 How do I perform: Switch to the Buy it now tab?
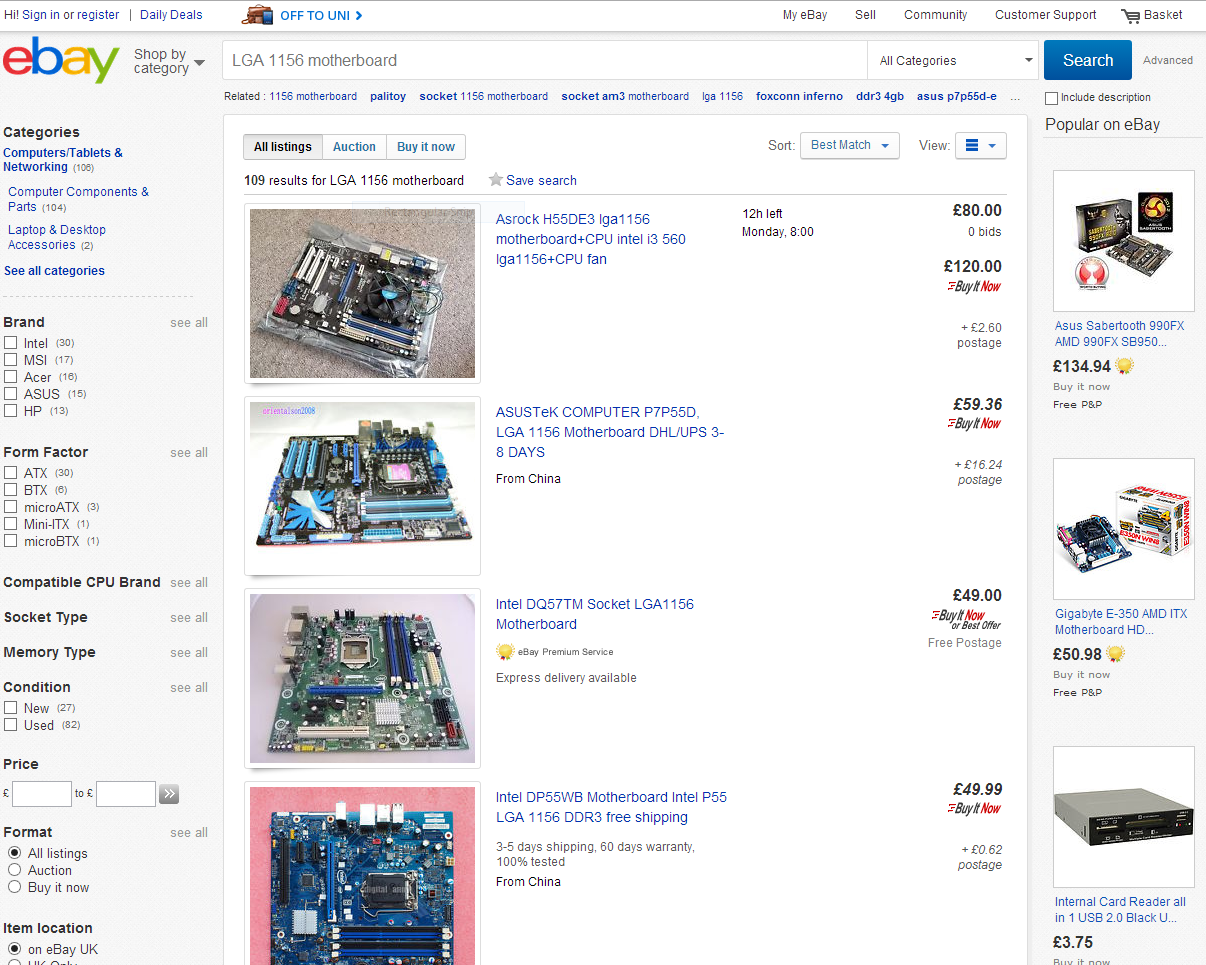pos(426,147)
